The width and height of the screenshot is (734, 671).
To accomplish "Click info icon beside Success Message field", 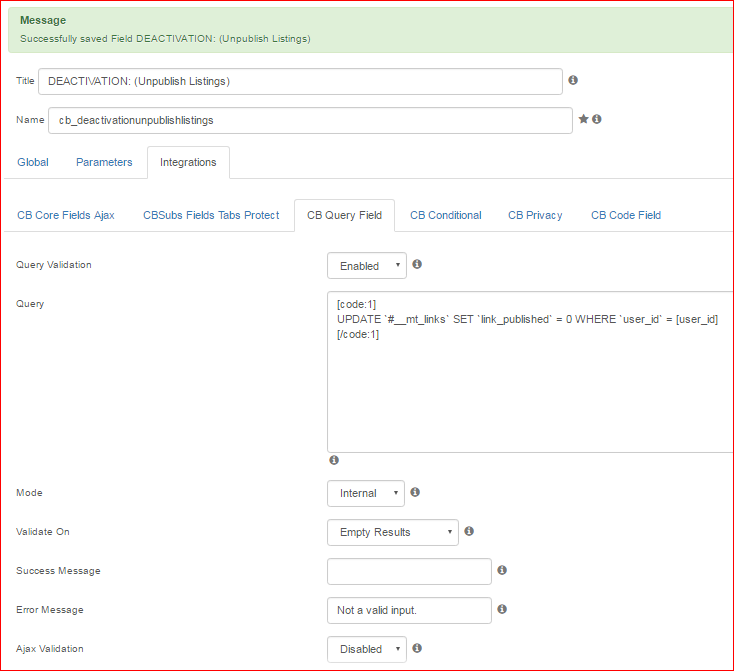I will pyautogui.click(x=502, y=570).
